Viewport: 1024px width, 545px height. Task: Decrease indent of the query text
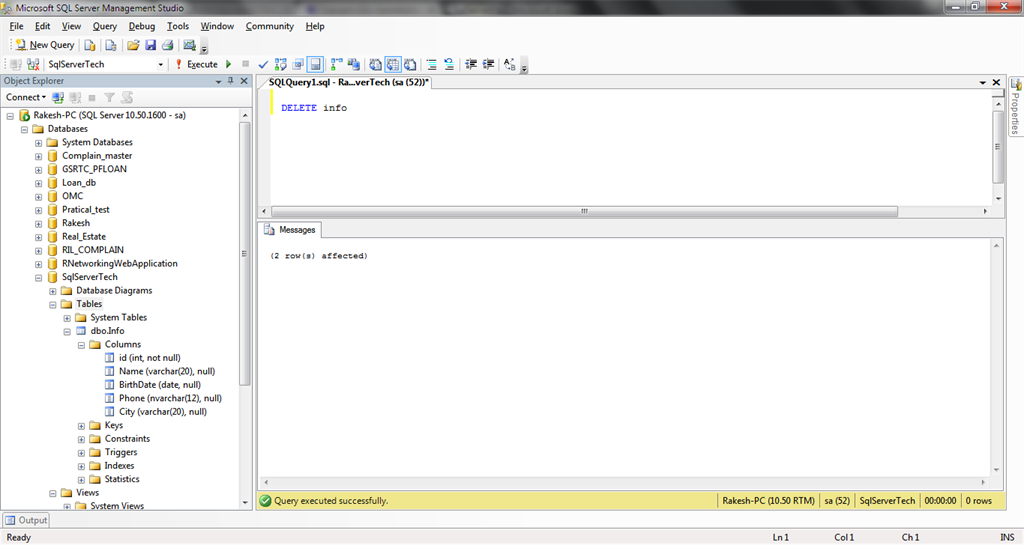click(x=471, y=64)
